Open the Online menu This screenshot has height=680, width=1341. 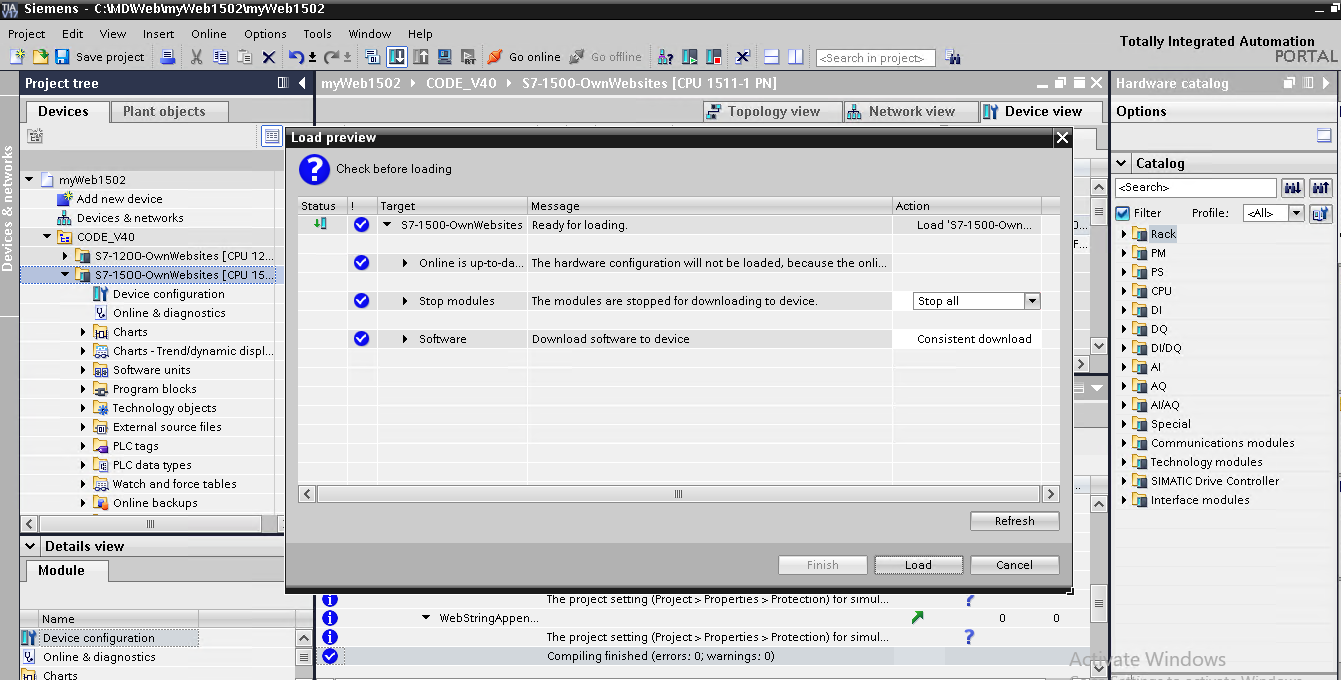(209, 34)
